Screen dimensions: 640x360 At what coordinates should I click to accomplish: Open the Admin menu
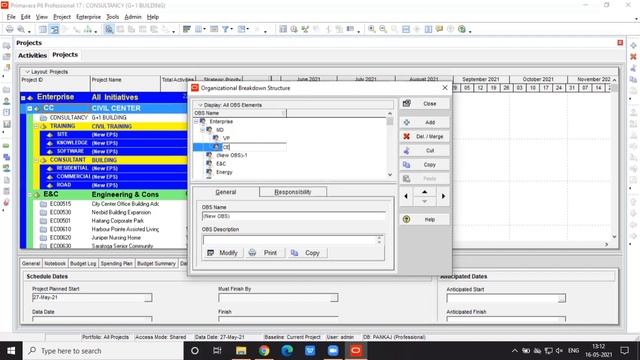click(x=133, y=17)
